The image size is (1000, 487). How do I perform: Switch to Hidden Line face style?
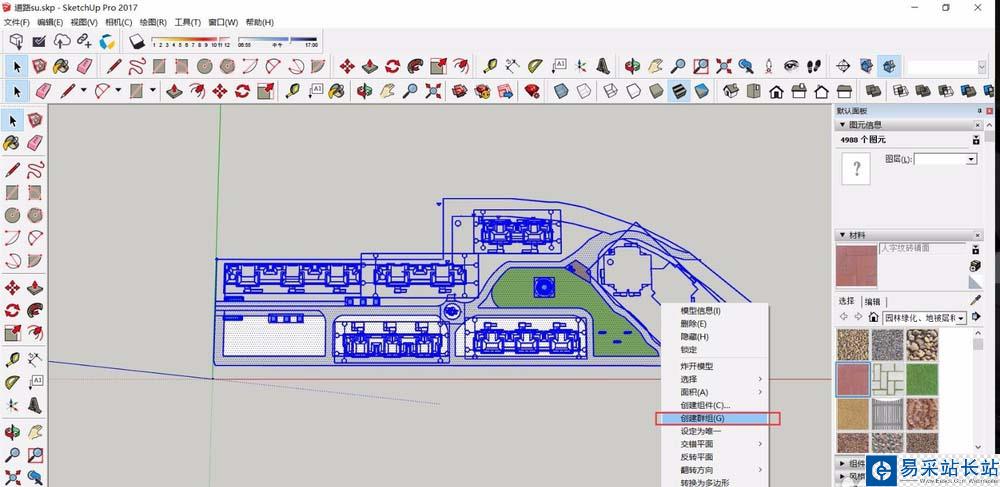pos(633,91)
